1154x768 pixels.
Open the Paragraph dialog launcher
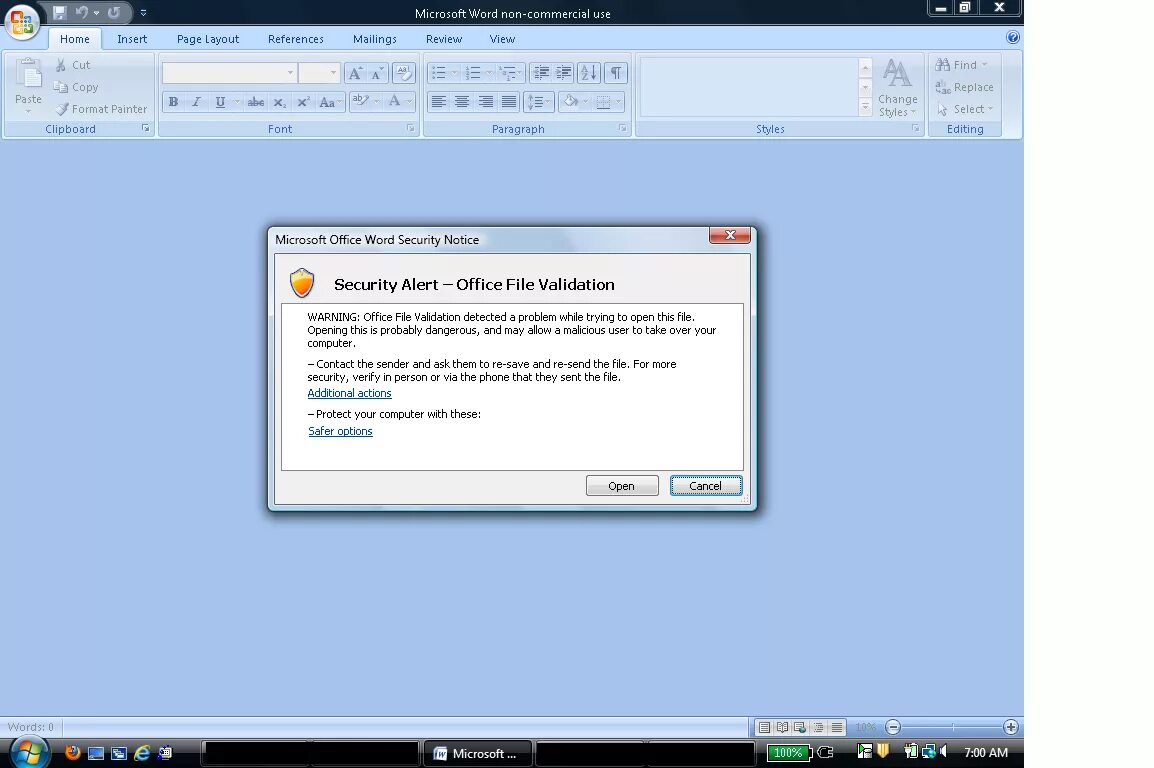[x=623, y=128]
